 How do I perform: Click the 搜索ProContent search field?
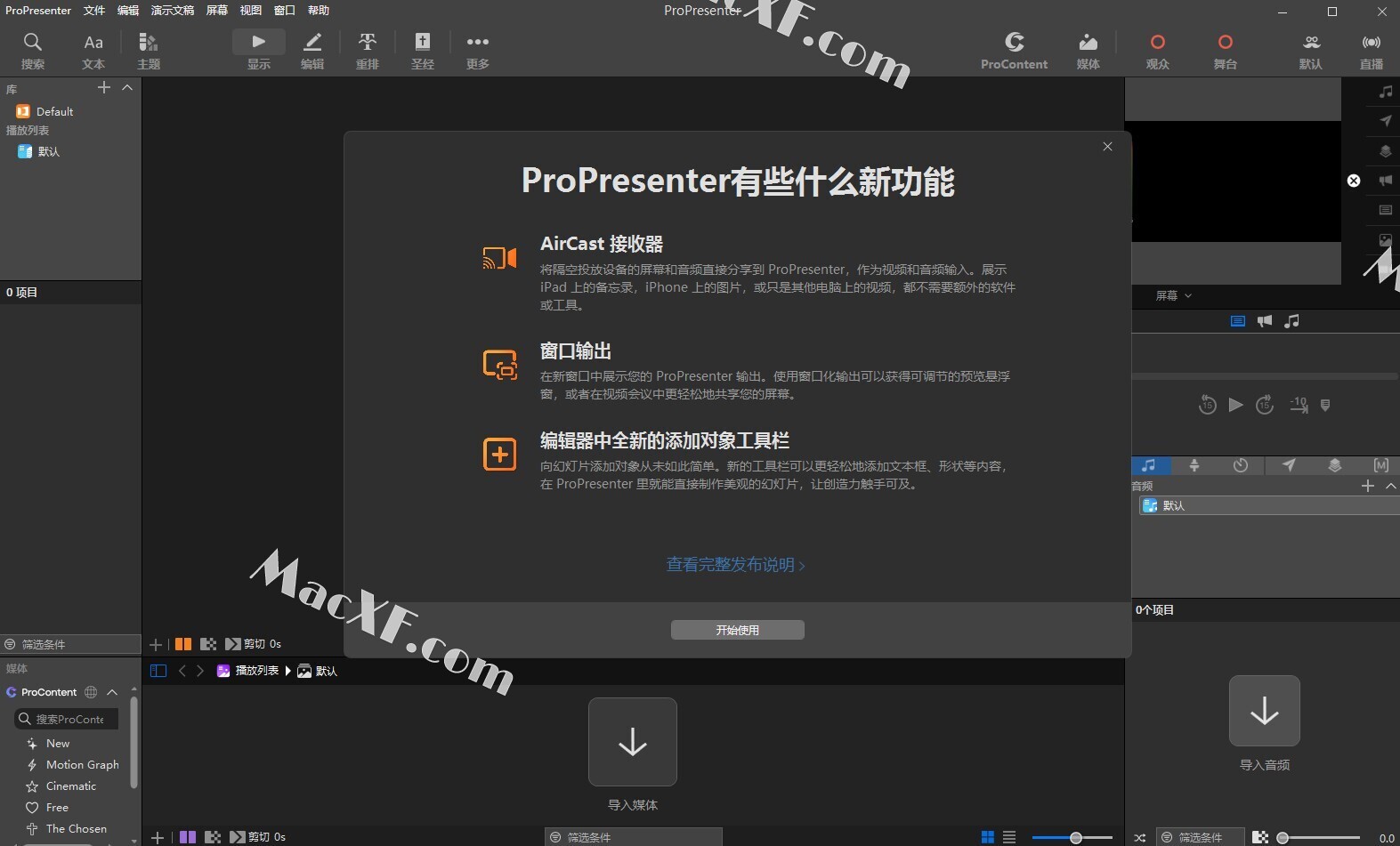67,719
